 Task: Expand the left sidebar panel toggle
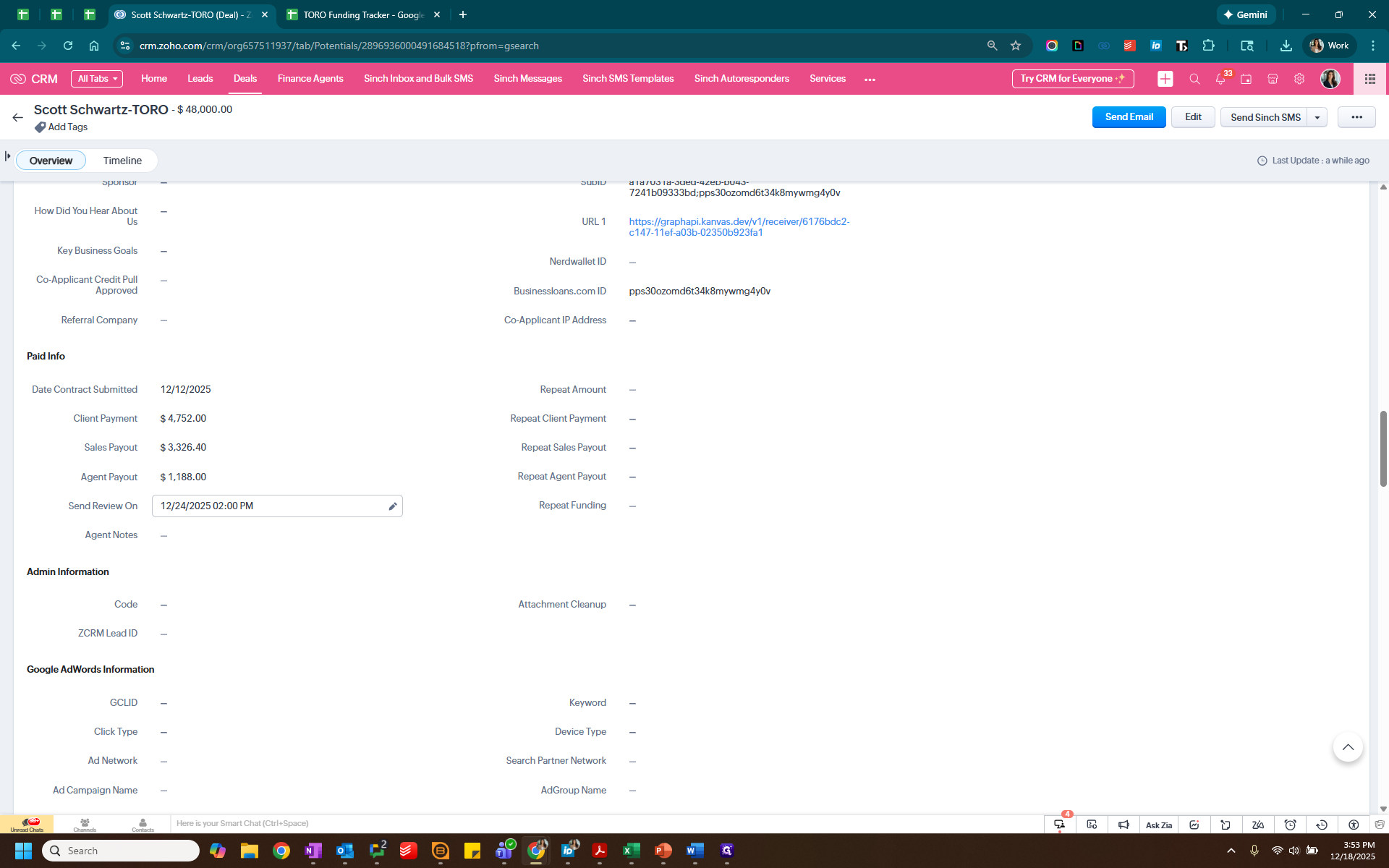click(8, 156)
